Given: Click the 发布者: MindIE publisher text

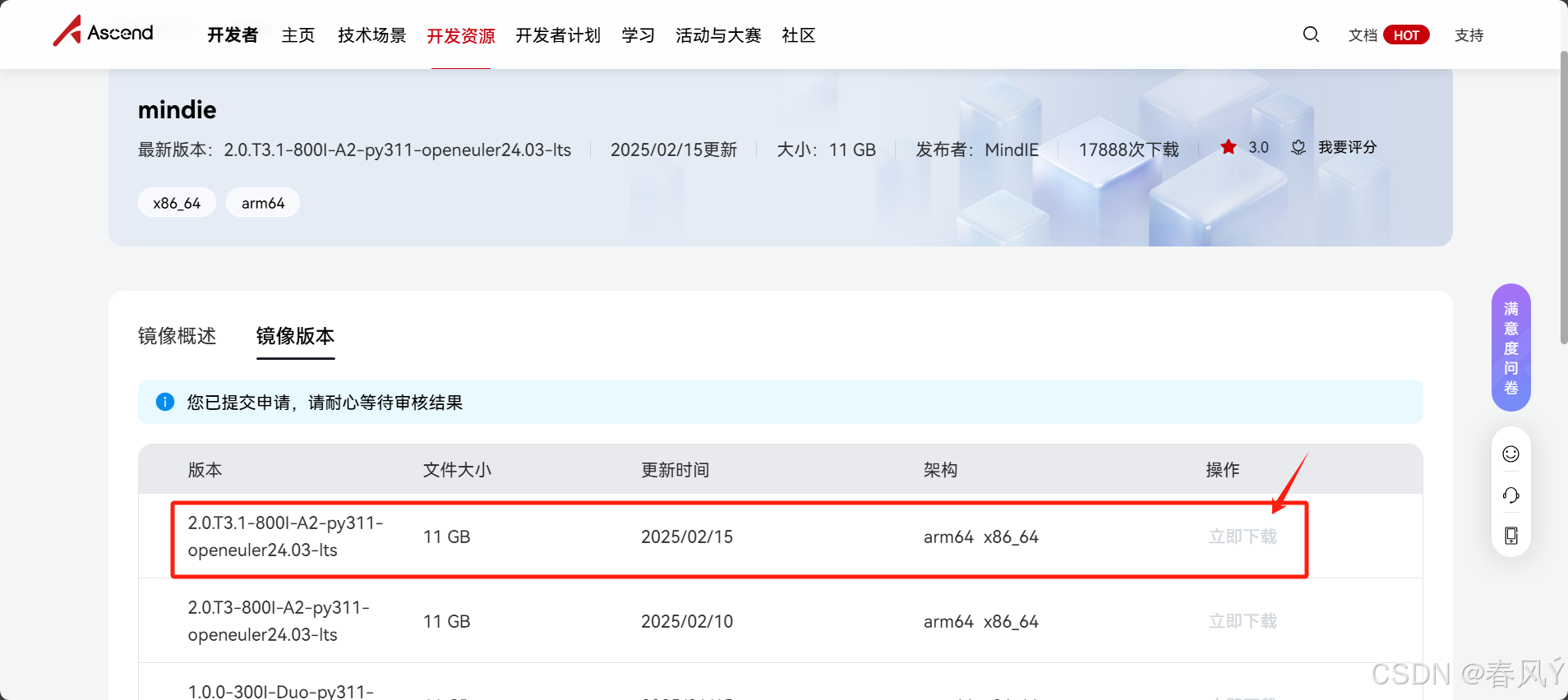Looking at the screenshot, I should click(x=977, y=150).
